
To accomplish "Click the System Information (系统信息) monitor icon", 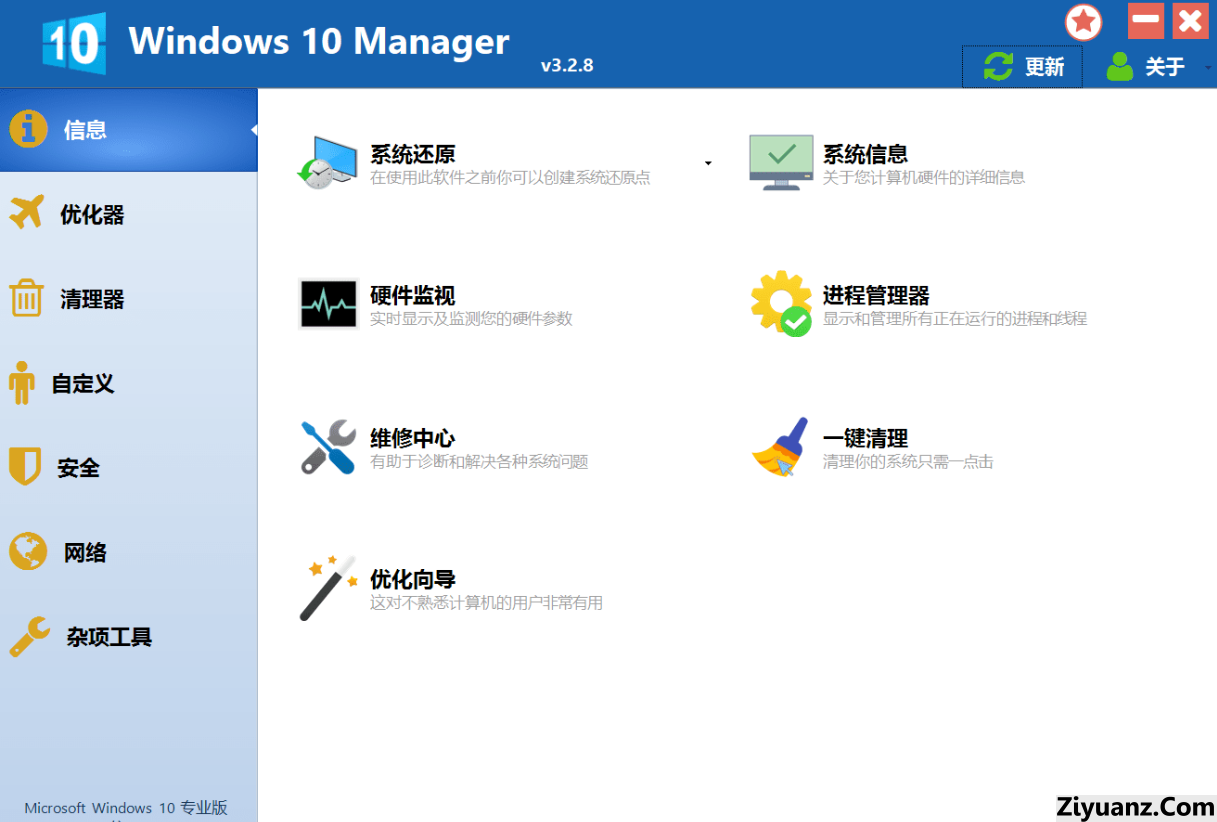I will coord(781,163).
